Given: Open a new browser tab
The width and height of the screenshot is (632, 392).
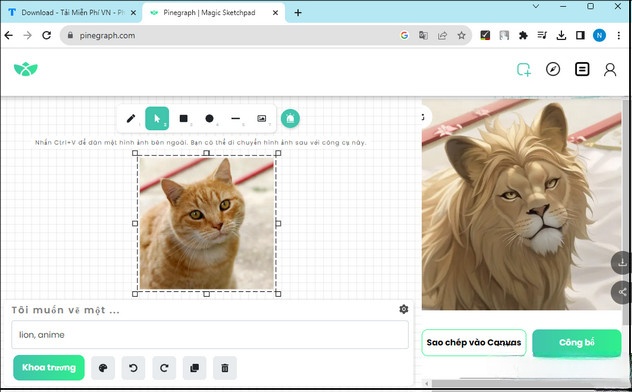Looking at the screenshot, I should [x=298, y=13].
